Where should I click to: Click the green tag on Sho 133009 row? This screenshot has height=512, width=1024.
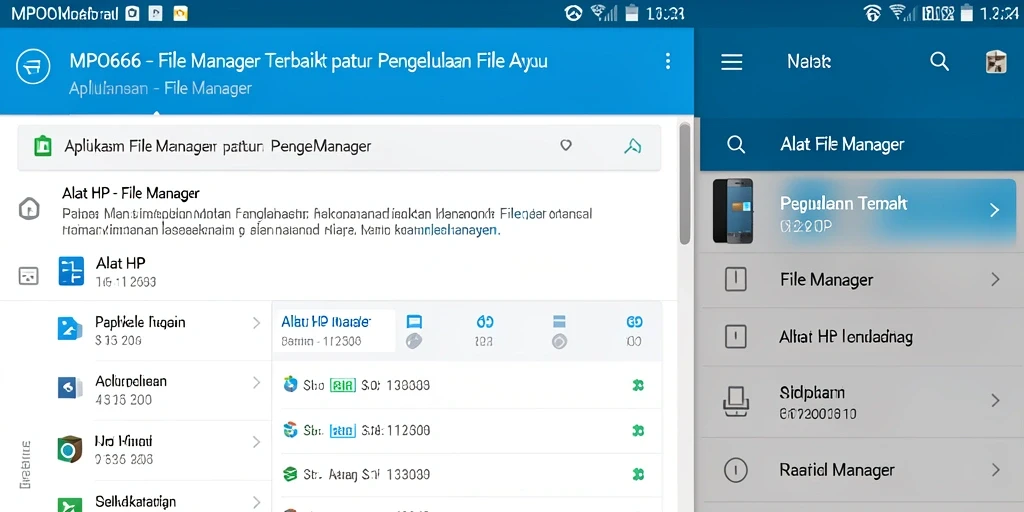coord(342,385)
